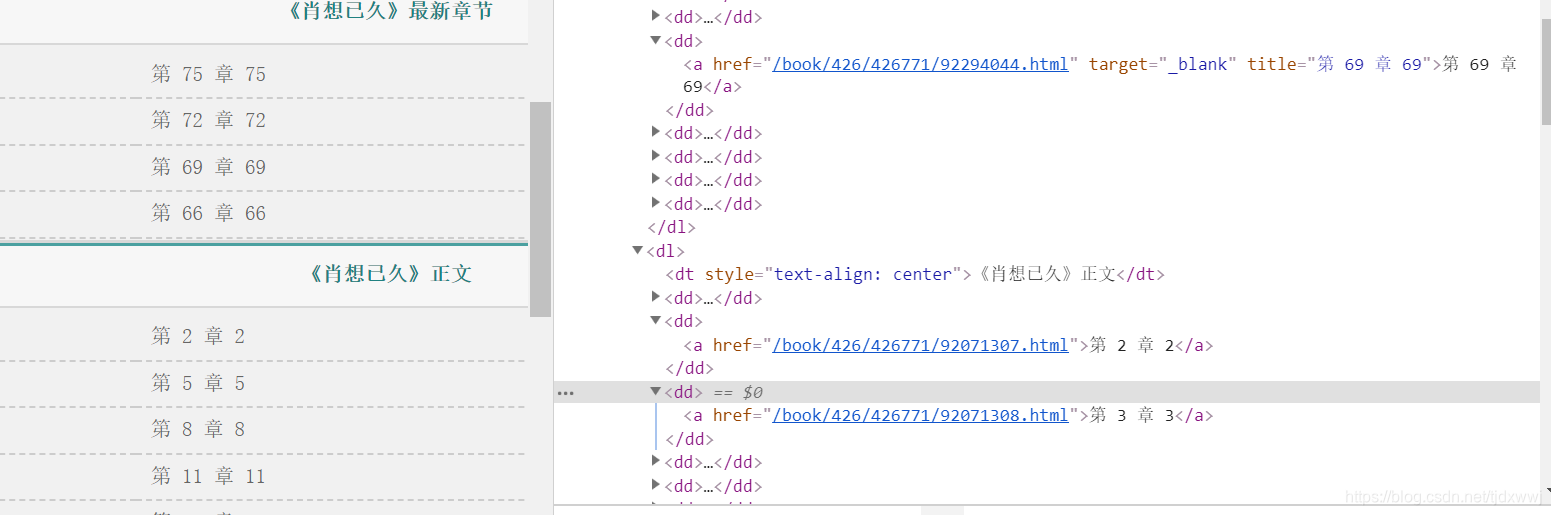Screen dimensions: 1551x515
Task: Expand the collapsed dd just before the closing </dl> tag
Action: coord(656,204)
